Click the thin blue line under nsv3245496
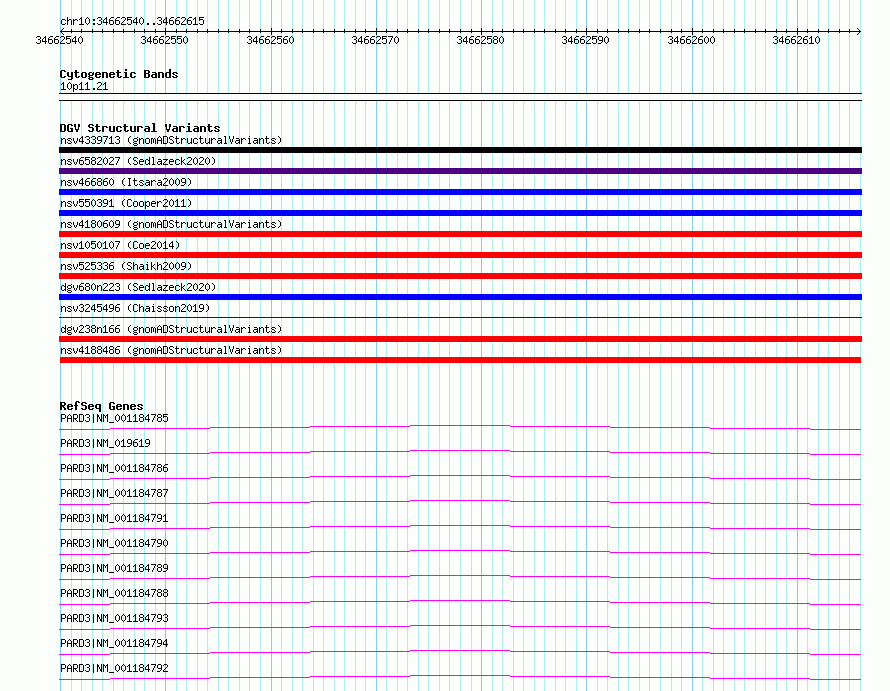Viewport: 890px width, 691px height. point(460,317)
